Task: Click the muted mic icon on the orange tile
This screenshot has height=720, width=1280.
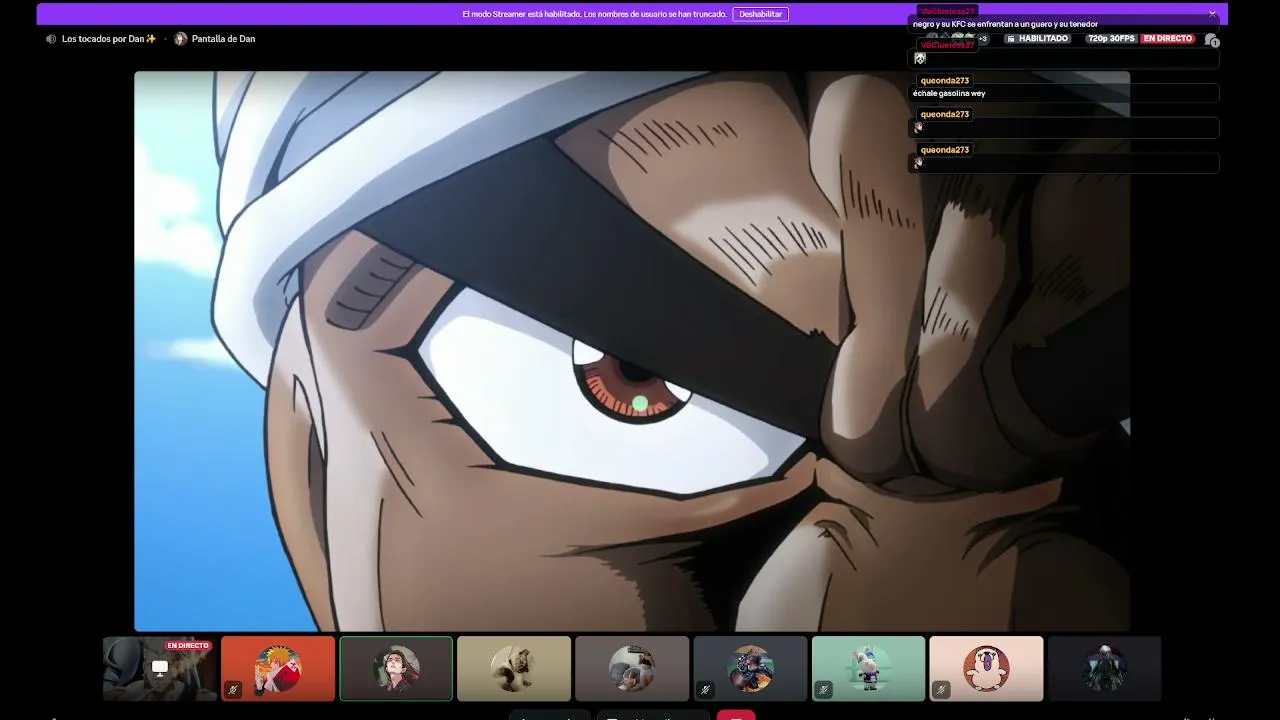Action: tap(233, 689)
